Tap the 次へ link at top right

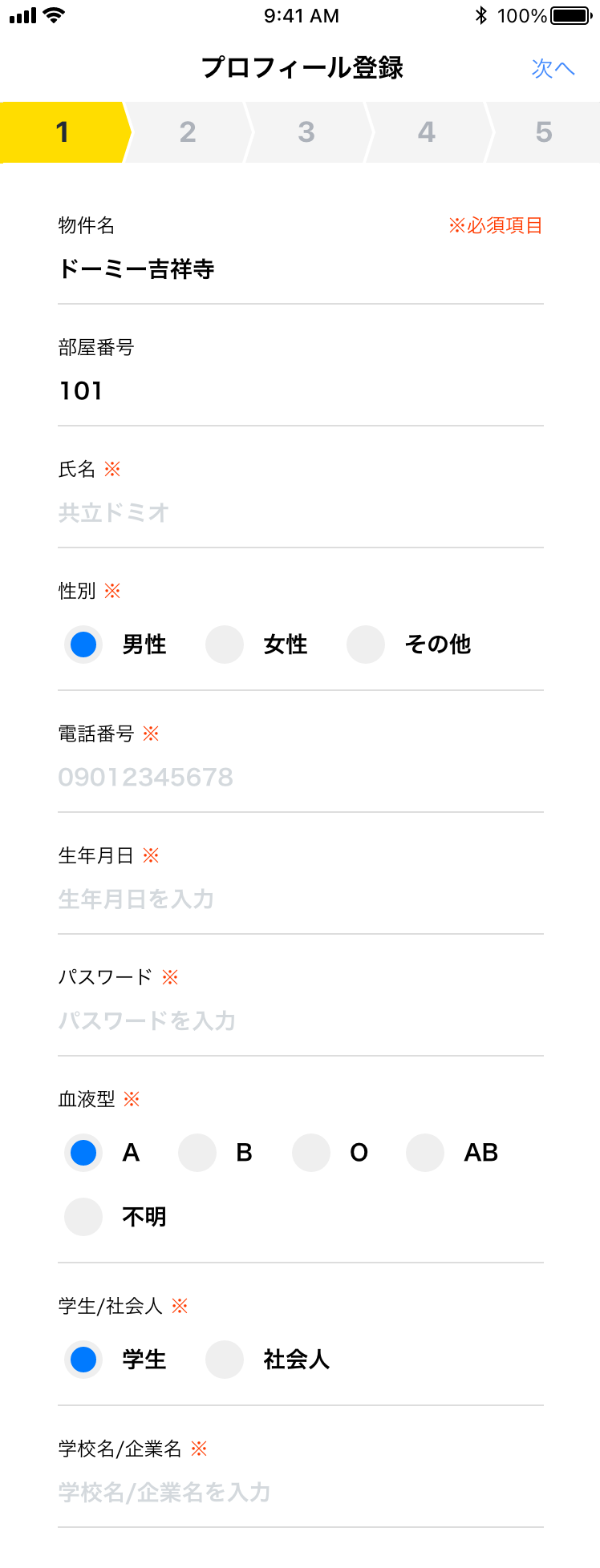[553, 68]
